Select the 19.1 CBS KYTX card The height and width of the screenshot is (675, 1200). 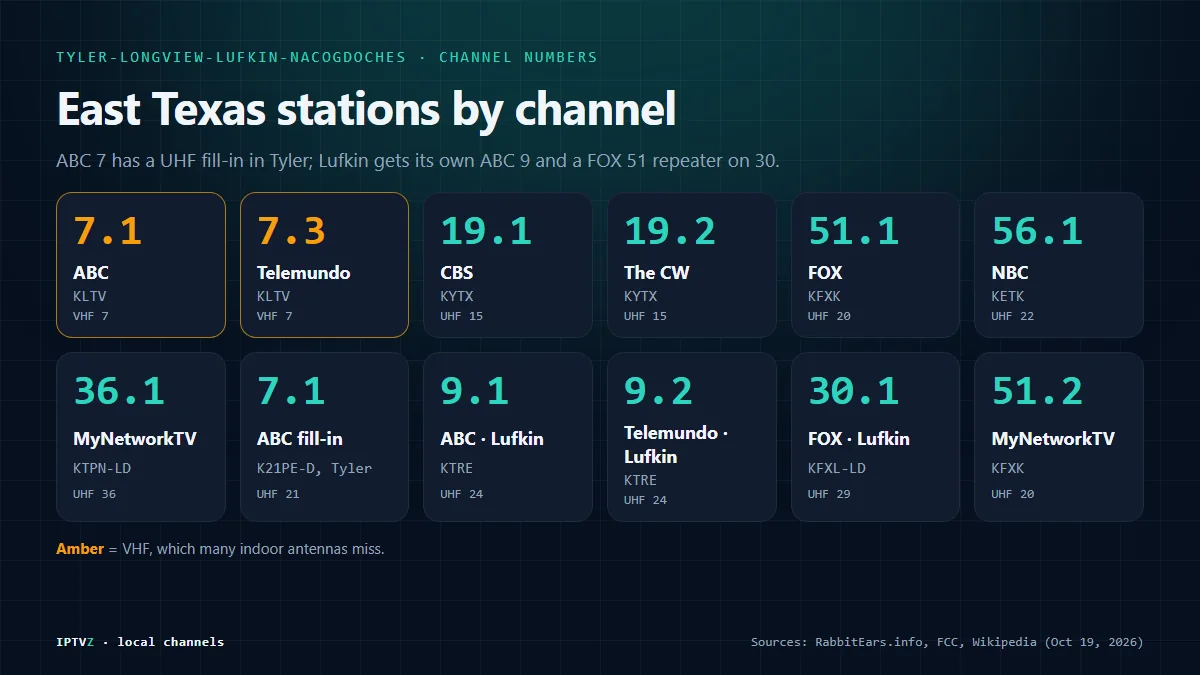(x=508, y=265)
